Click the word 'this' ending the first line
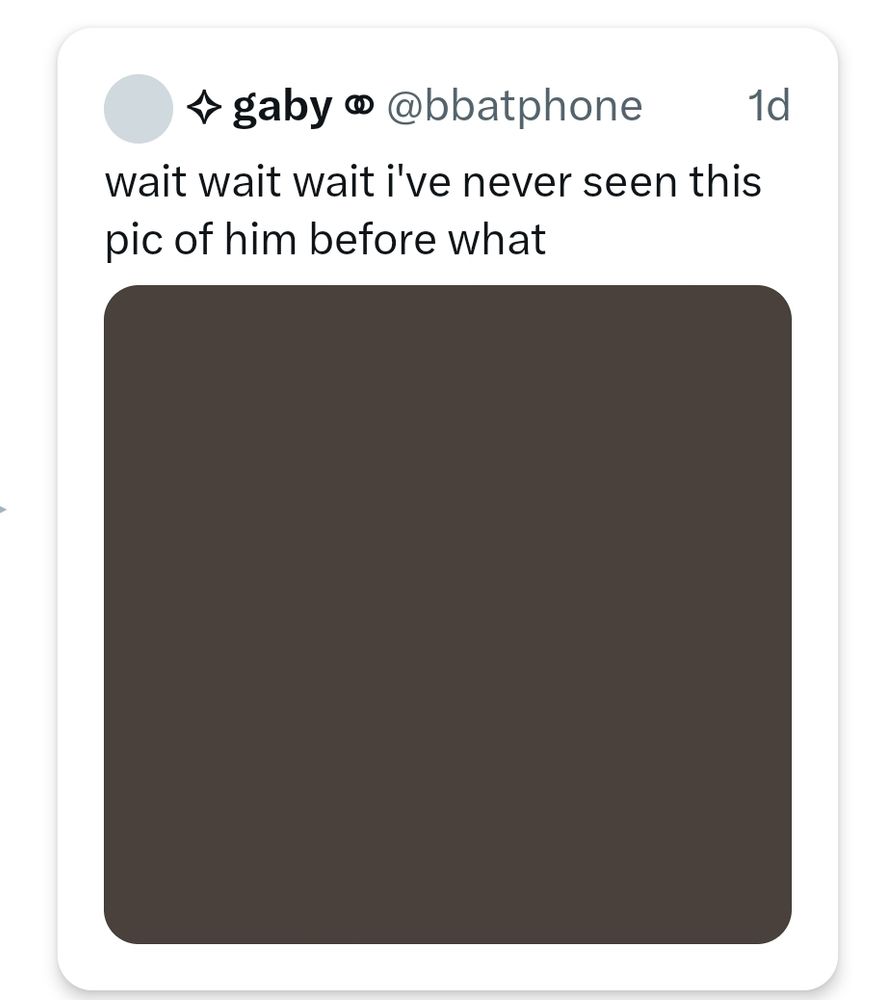885x1000 pixels. (725, 182)
